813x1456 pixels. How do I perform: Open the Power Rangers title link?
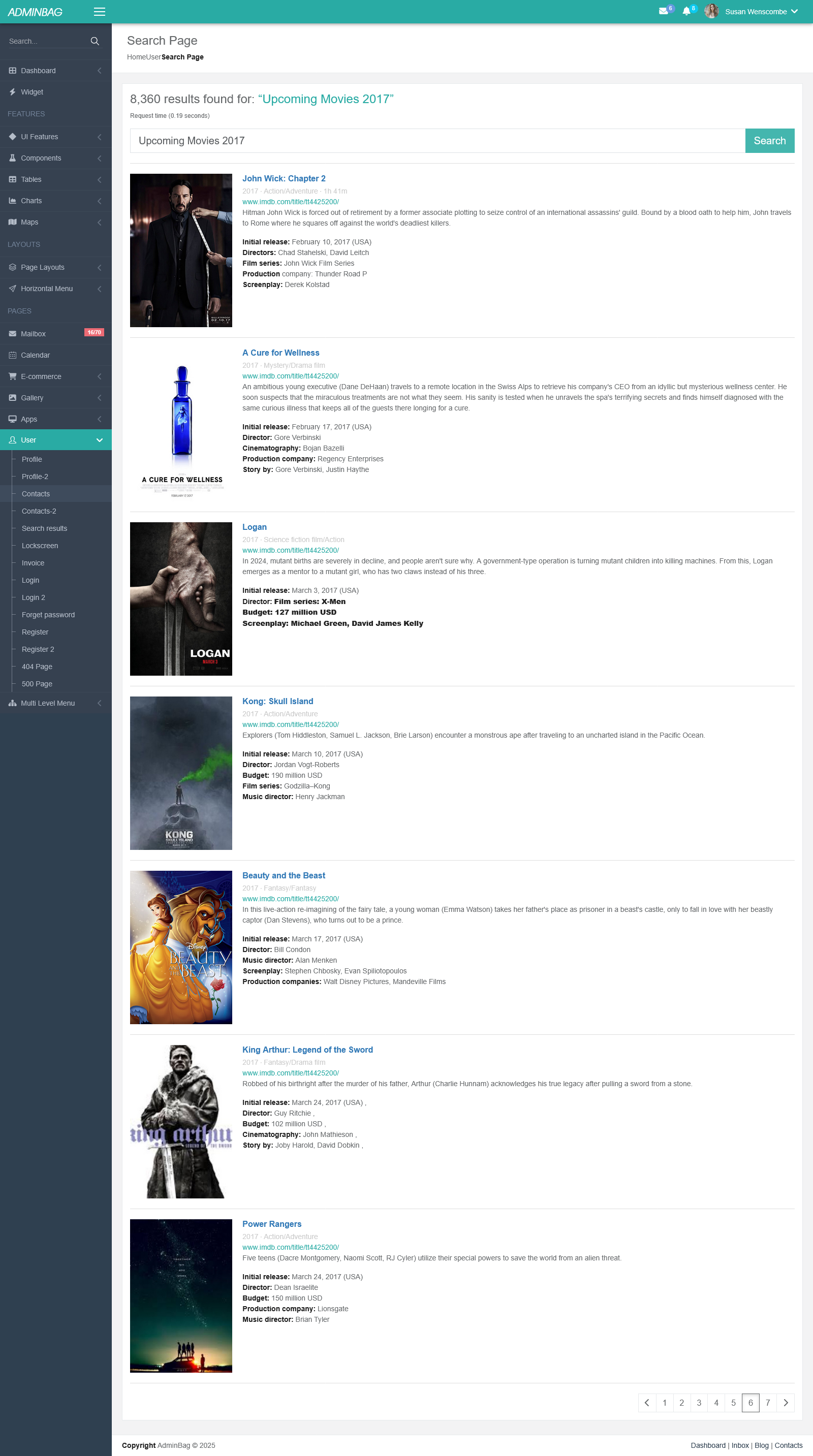click(x=272, y=1224)
